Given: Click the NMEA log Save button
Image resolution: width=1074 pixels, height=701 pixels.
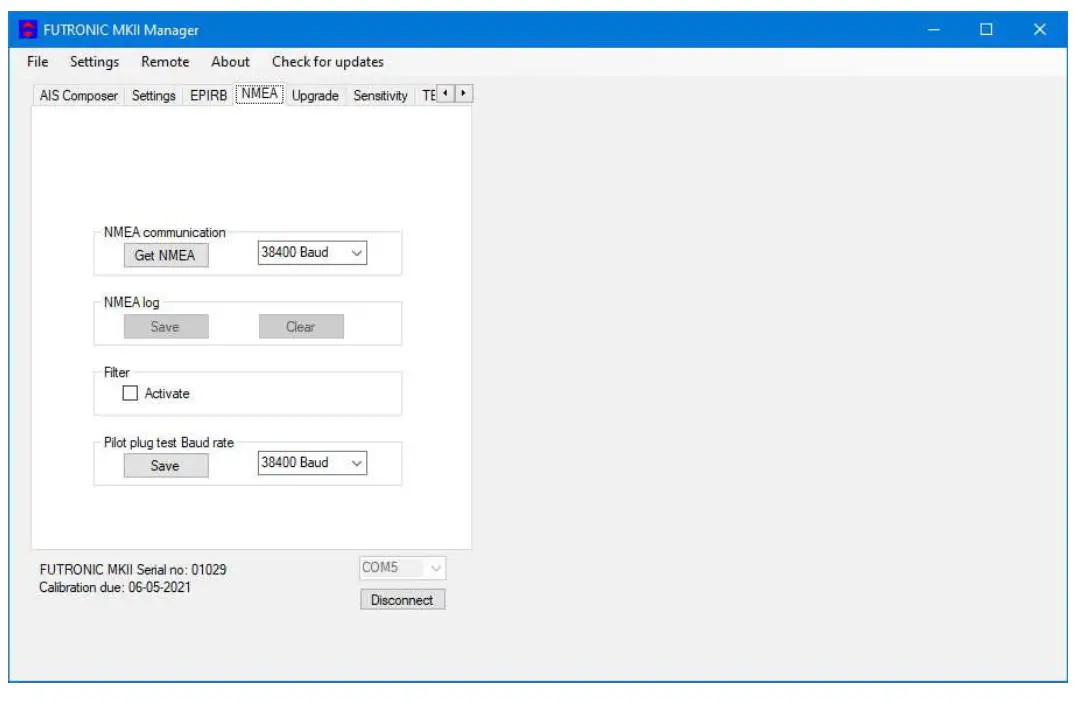Looking at the screenshot, I should coord(166,327).
